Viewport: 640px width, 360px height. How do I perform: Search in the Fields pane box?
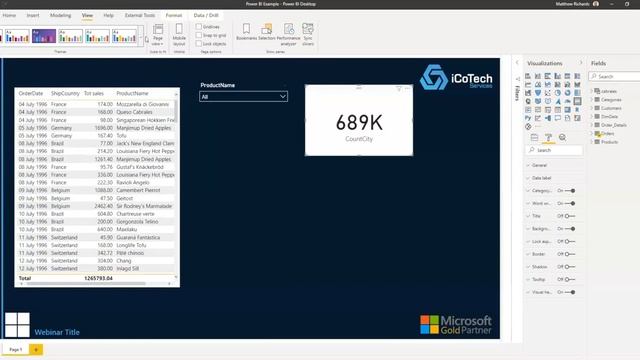615,76
